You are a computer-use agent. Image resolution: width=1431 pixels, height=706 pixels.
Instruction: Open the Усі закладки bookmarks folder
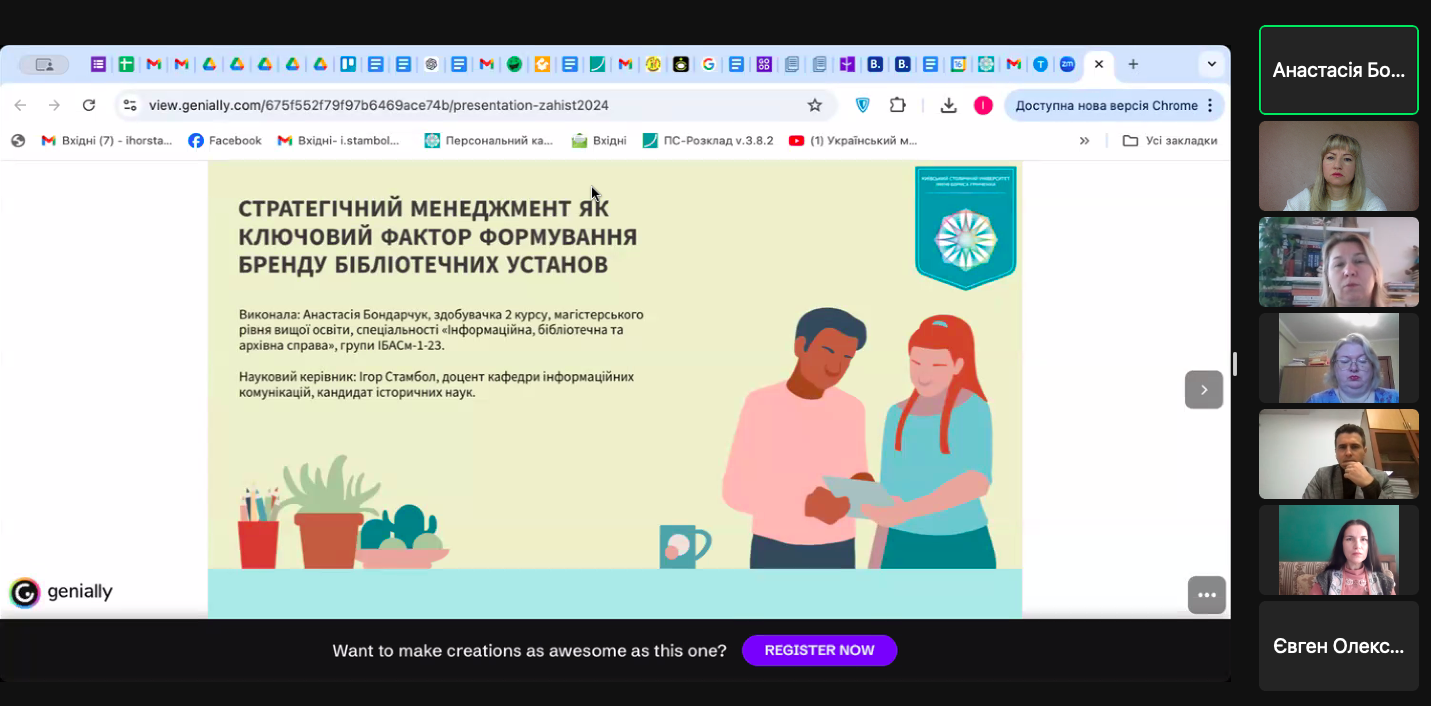coord(1170,141)
